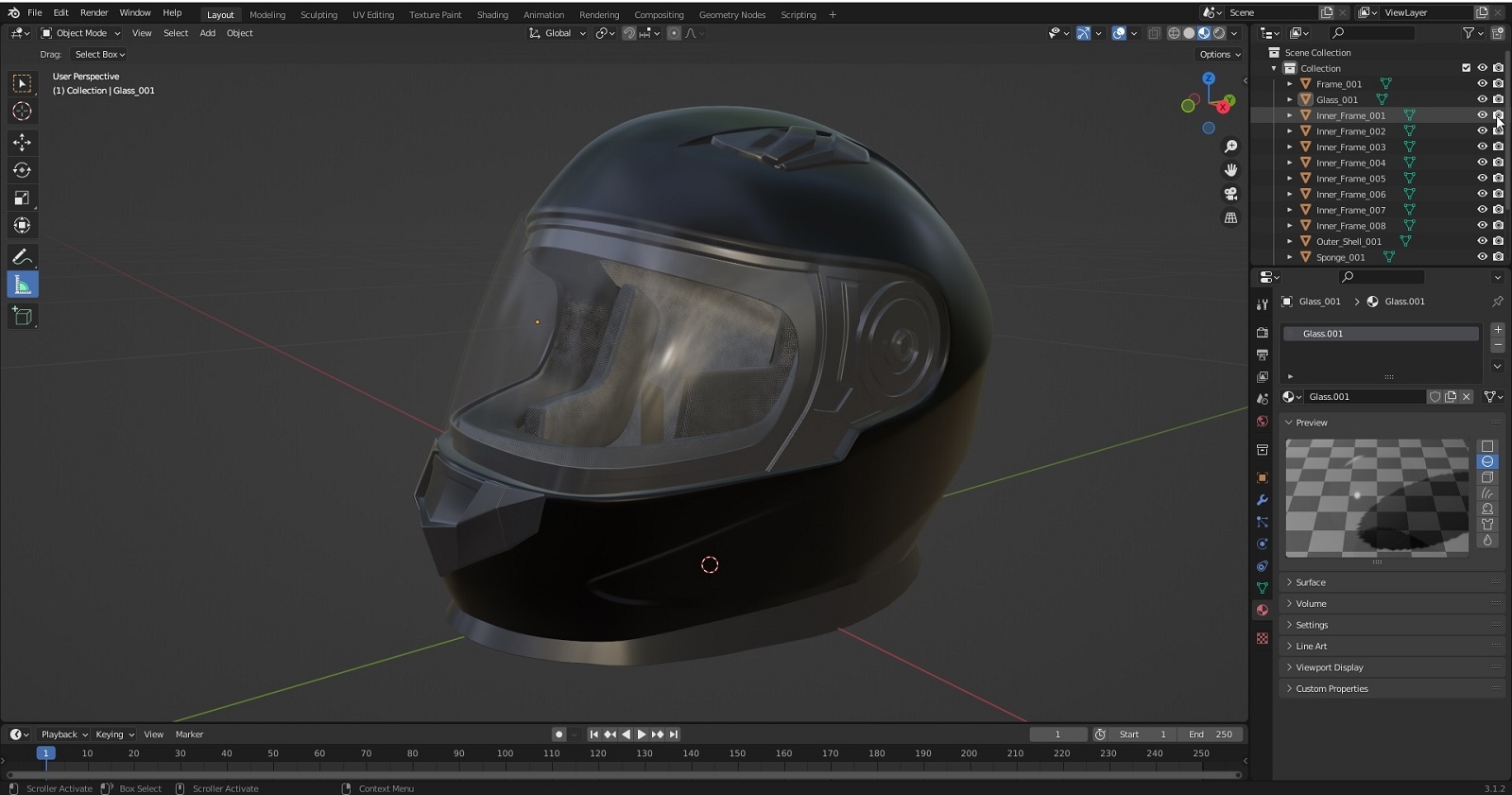Open the Render menu

pyautogui.click(x=94, y=12)
